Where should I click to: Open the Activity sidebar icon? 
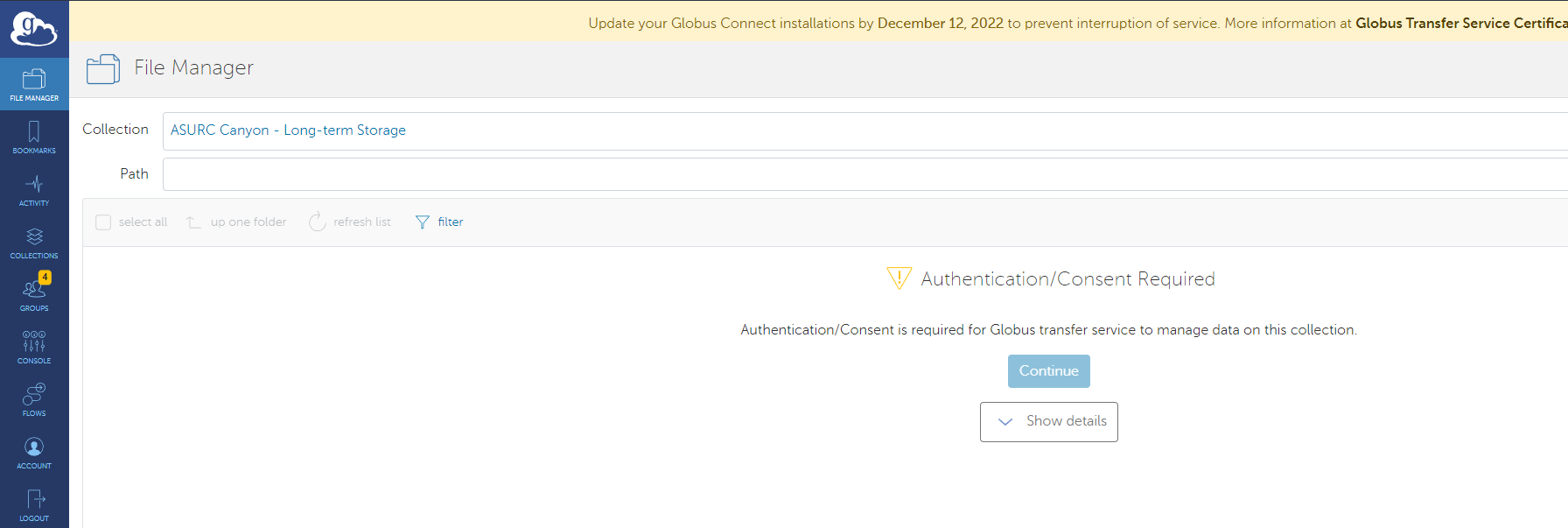click(34, 190)
